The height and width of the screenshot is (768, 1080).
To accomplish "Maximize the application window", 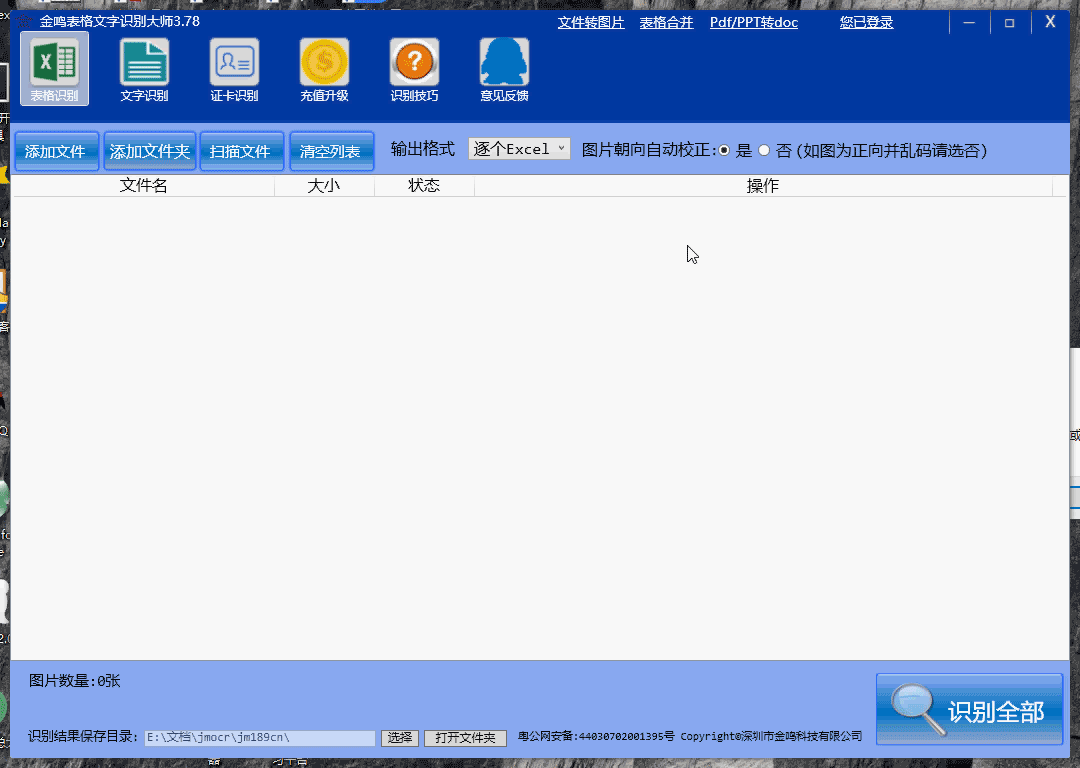I will [x=1010, y=23].
